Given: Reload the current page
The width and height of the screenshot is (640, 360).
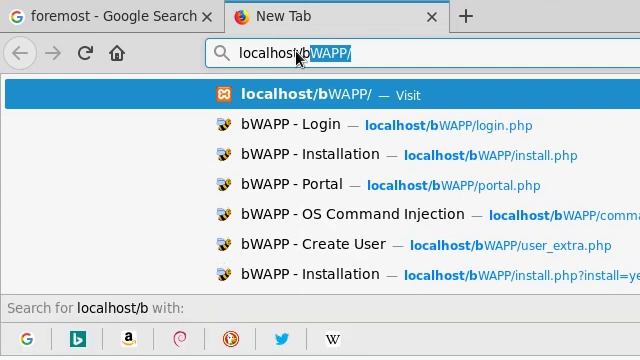Looking at the screenshot, I should tap(85, 53).
